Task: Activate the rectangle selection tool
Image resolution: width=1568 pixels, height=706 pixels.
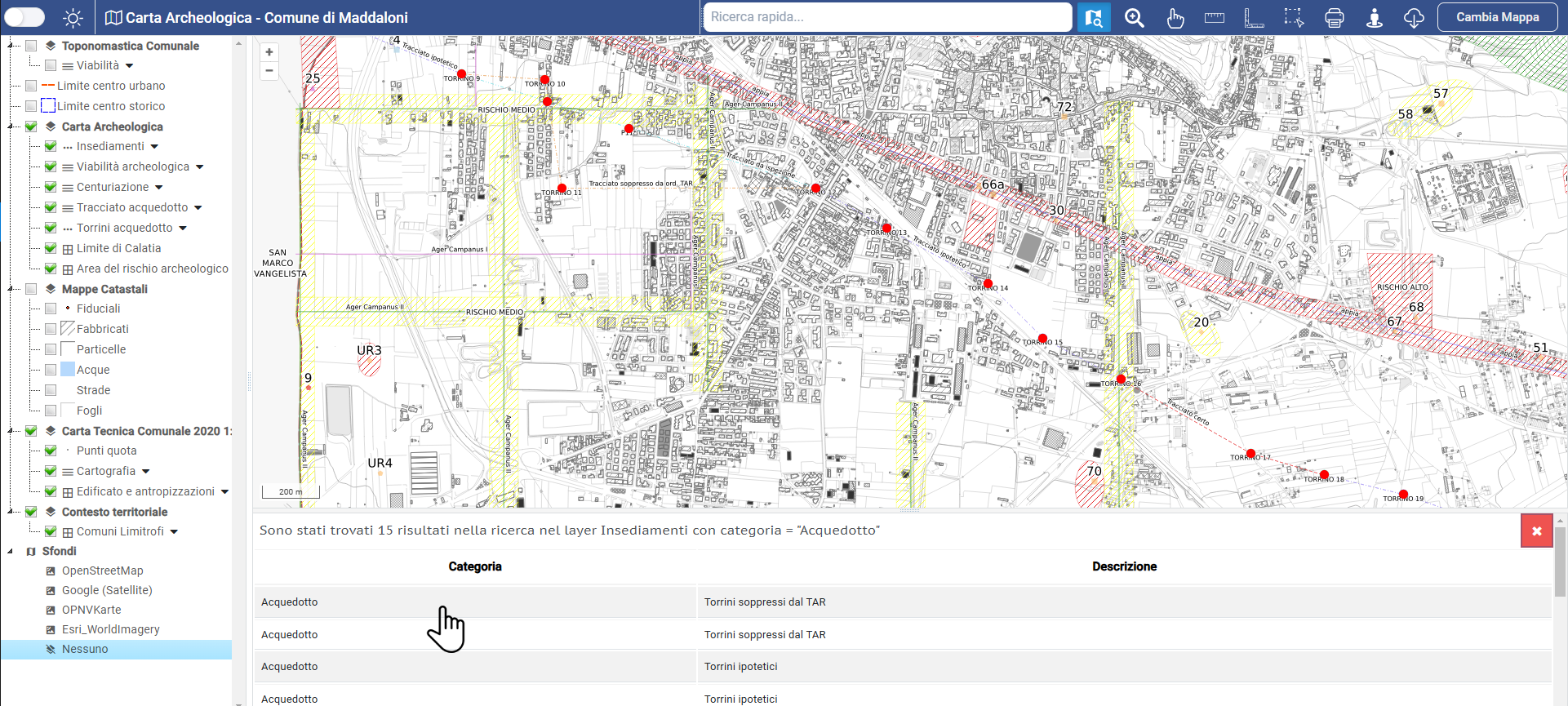Action: coord(1294,17)
